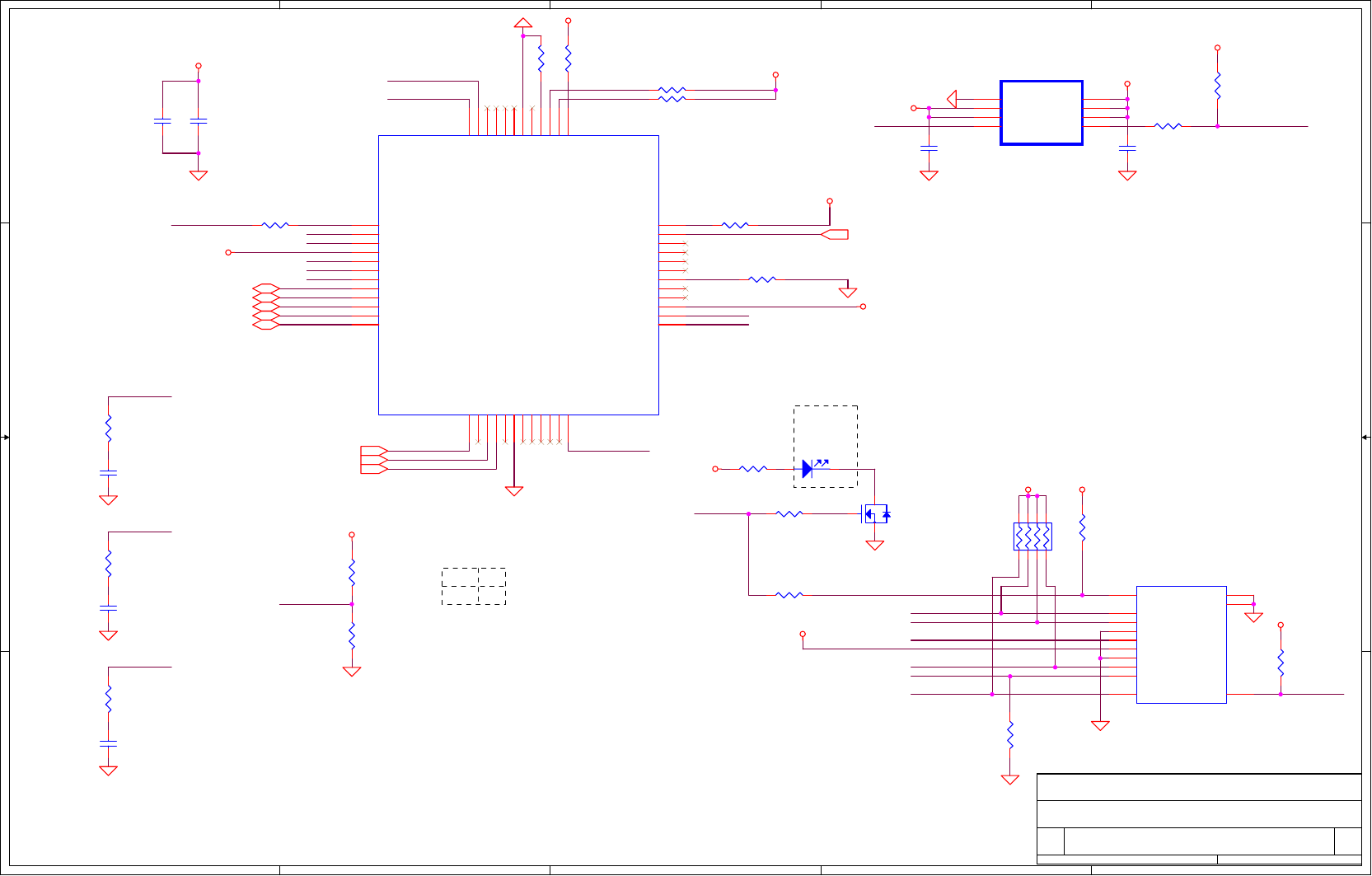Select the MOSFET transistor symbol
1372x876 pixels.
[x=876, y=514]
